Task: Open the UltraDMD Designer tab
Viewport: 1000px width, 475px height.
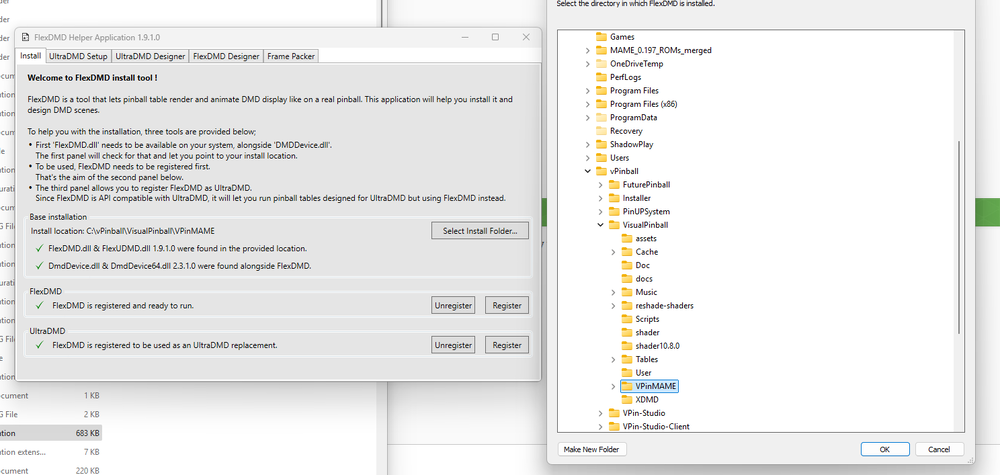Action: click(150, 56)
